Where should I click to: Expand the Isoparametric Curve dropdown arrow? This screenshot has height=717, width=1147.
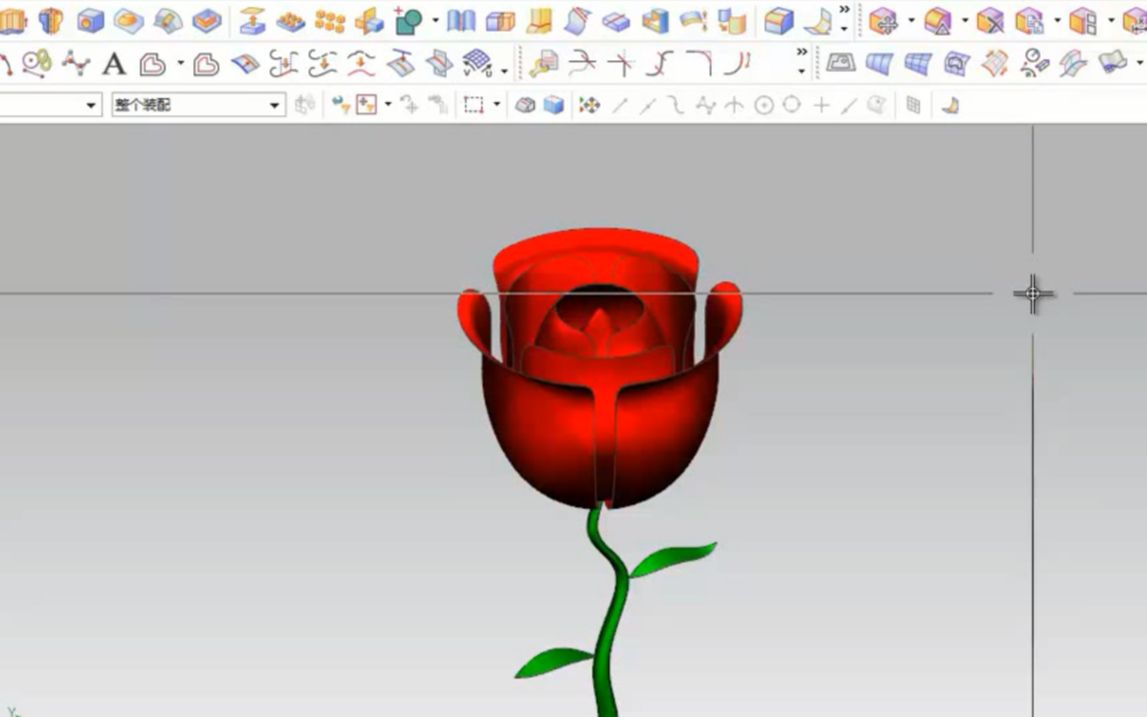[504, 70]
